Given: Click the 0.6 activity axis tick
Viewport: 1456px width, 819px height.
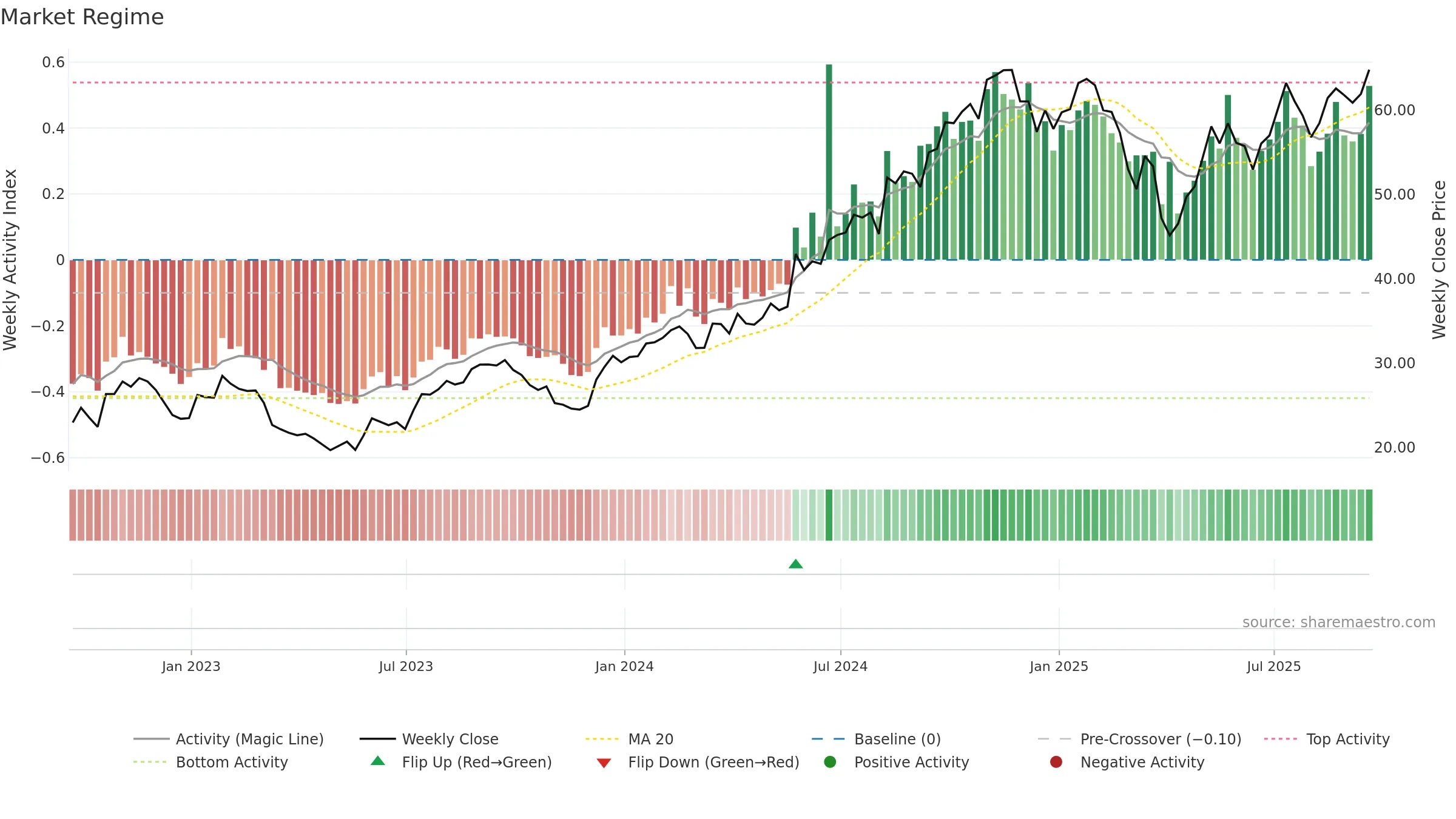Looking at the screenshot, I should pos(53,62).
